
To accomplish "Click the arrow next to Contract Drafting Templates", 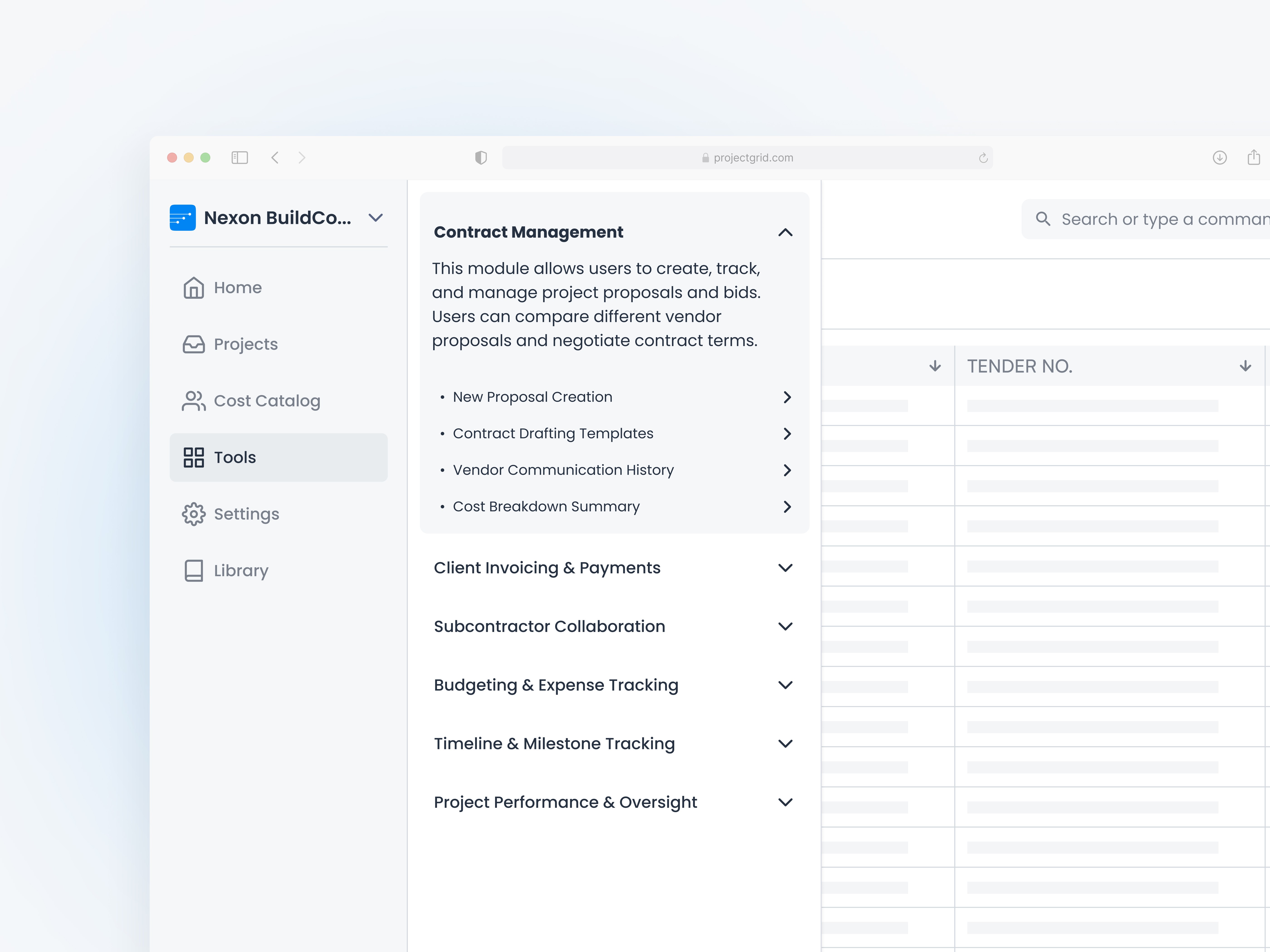I will [x=787, y=434].
